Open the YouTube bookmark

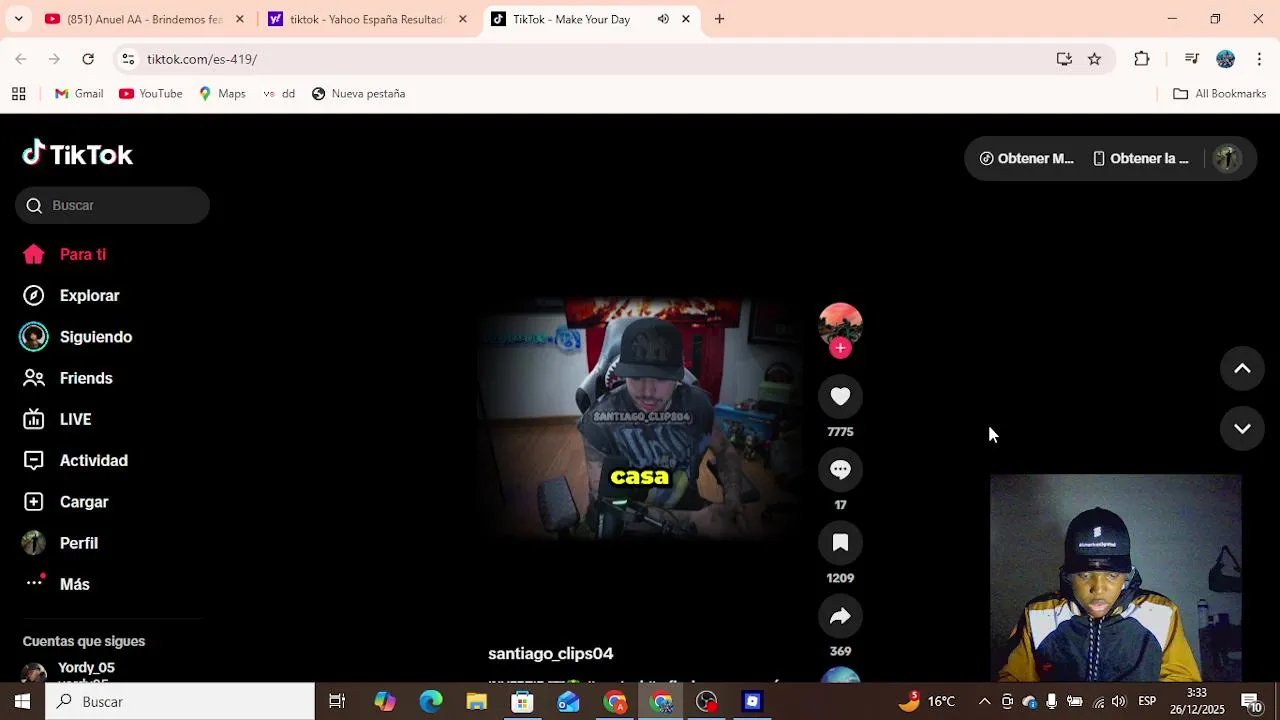pyautogui.click(x=150, y=94)
